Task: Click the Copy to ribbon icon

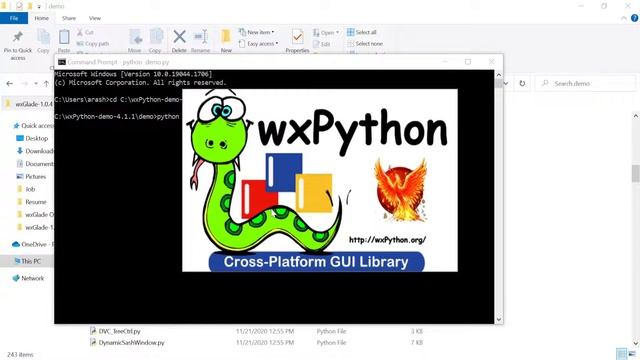Action: point(156,37)
